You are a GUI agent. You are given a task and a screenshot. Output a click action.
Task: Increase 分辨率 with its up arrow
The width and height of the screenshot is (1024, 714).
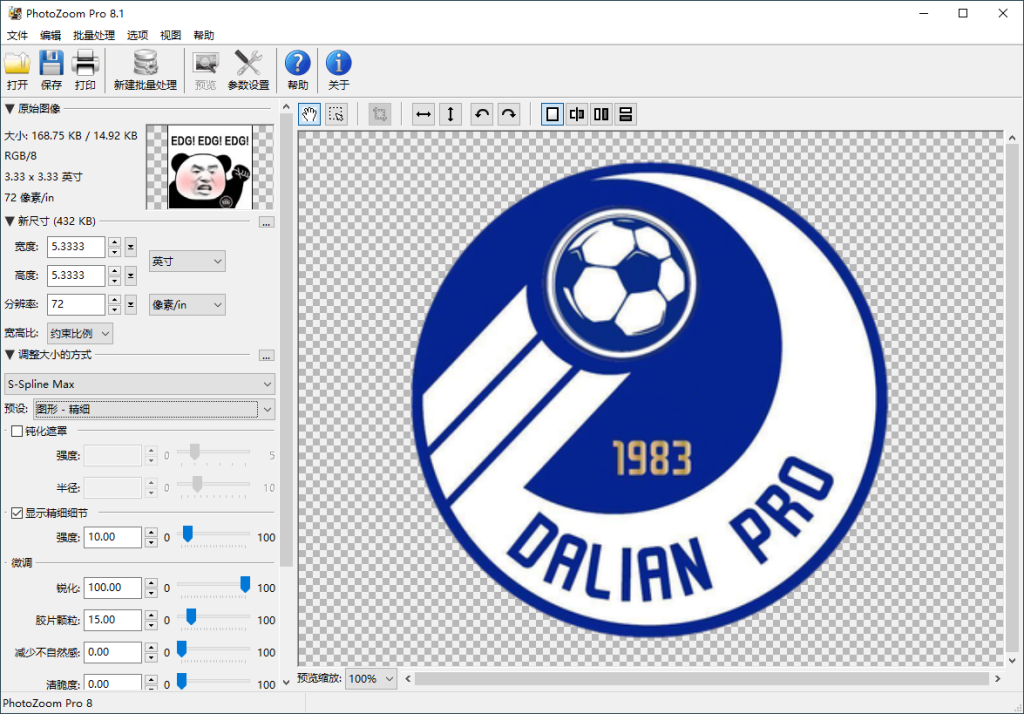tap(115, 300)
